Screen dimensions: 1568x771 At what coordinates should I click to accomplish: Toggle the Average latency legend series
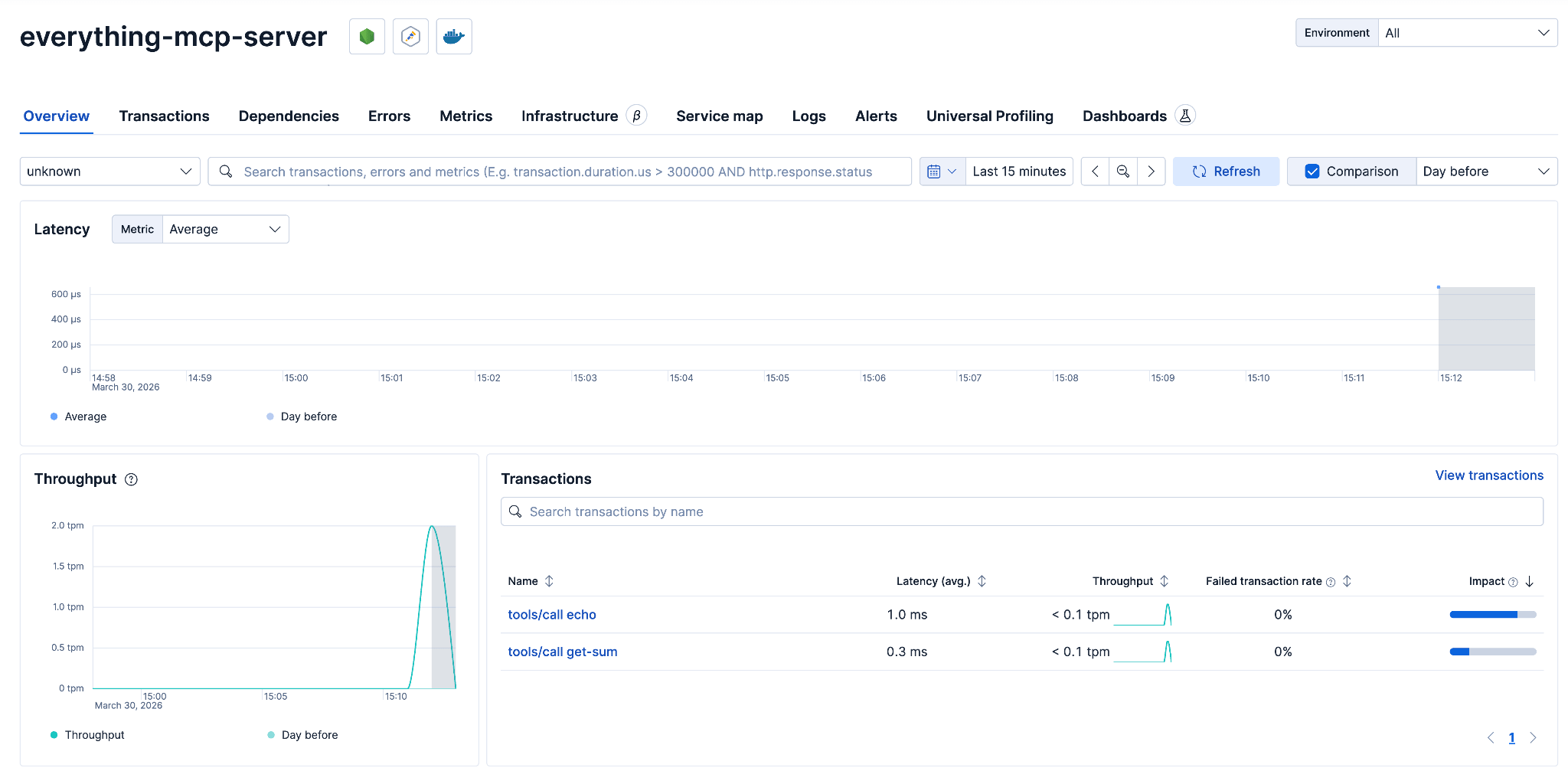tap(78, 417)
